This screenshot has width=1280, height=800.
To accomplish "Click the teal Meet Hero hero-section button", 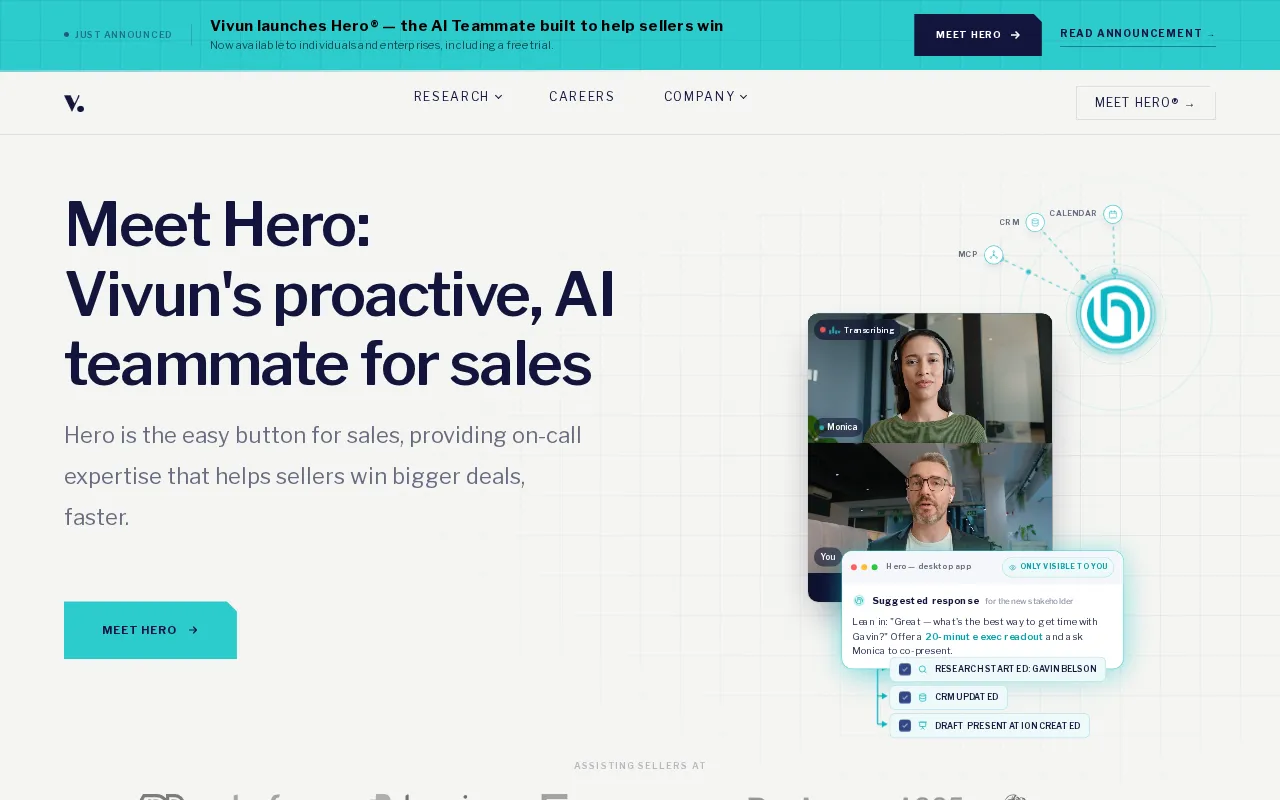I will click(150, 630).
